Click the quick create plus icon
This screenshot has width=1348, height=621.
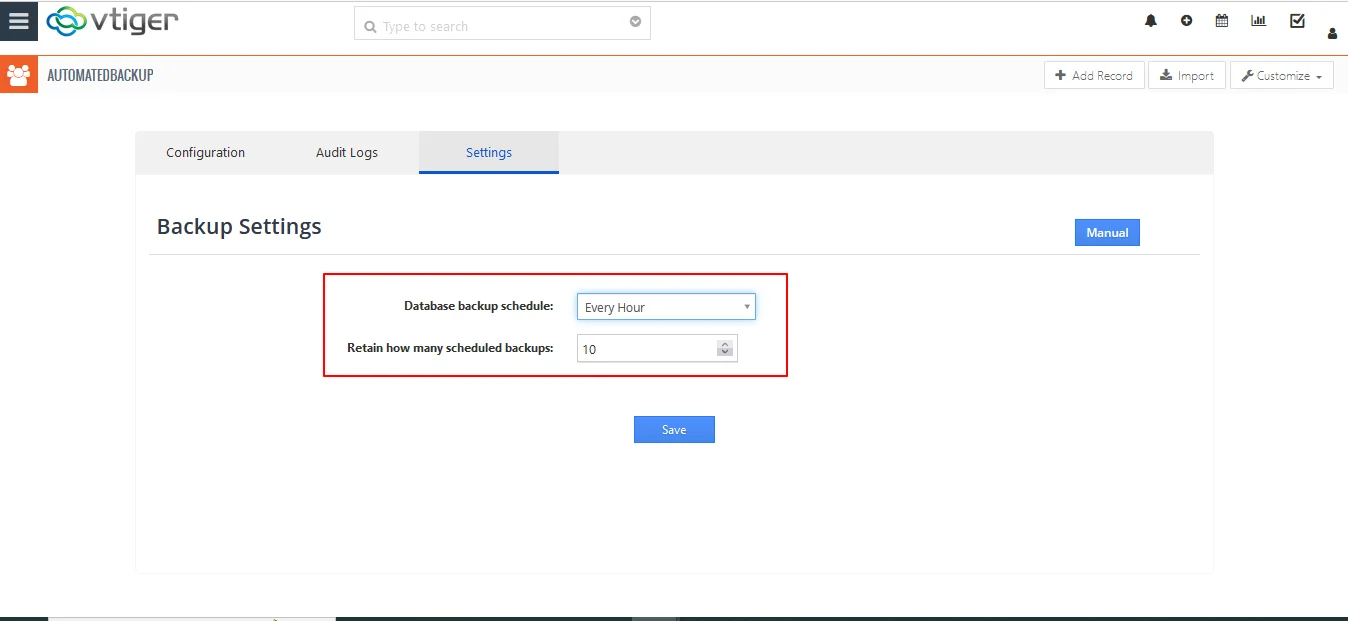click(1186, 21)
